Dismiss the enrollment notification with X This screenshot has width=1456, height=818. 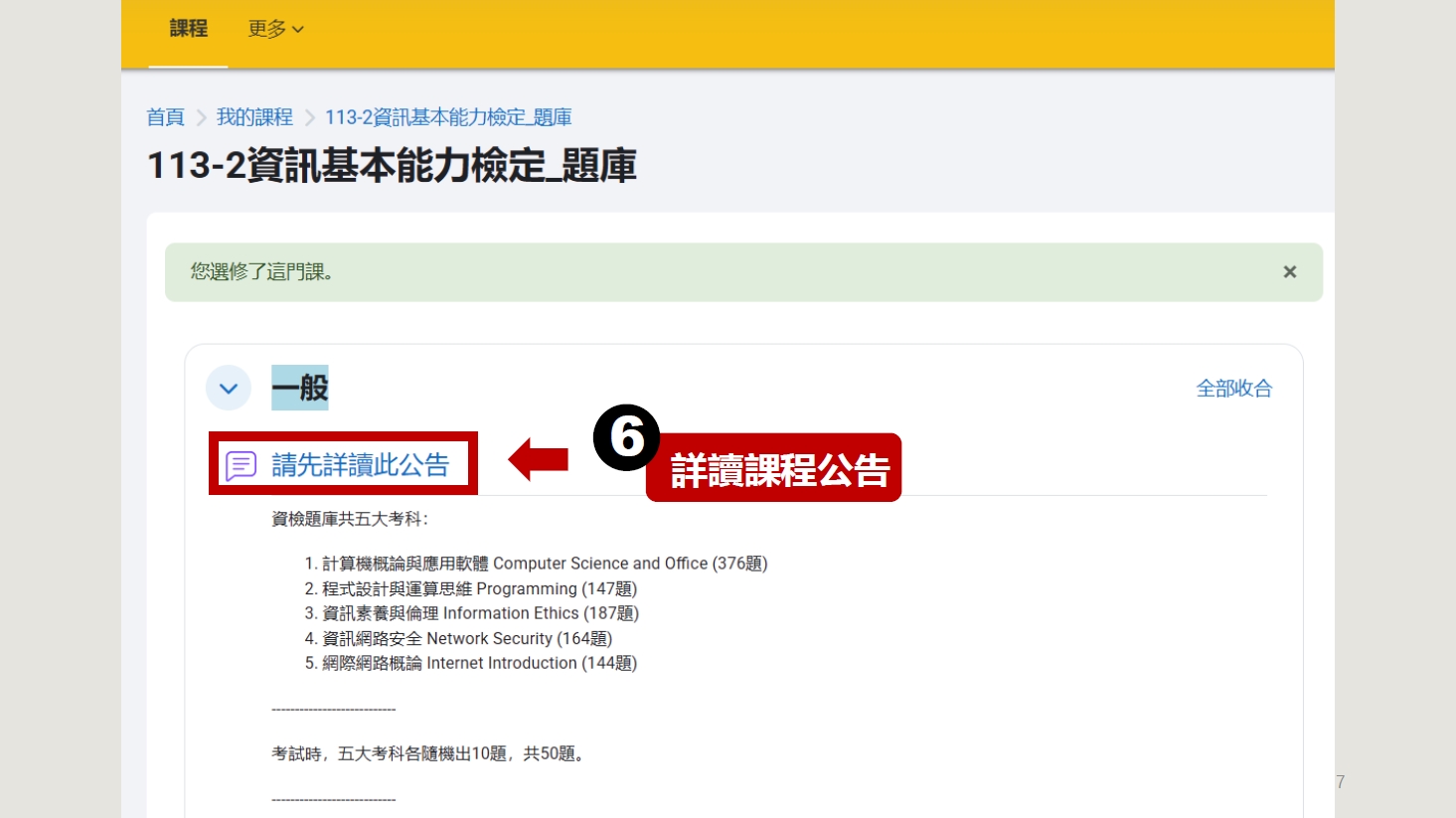tap(1289, 272)
